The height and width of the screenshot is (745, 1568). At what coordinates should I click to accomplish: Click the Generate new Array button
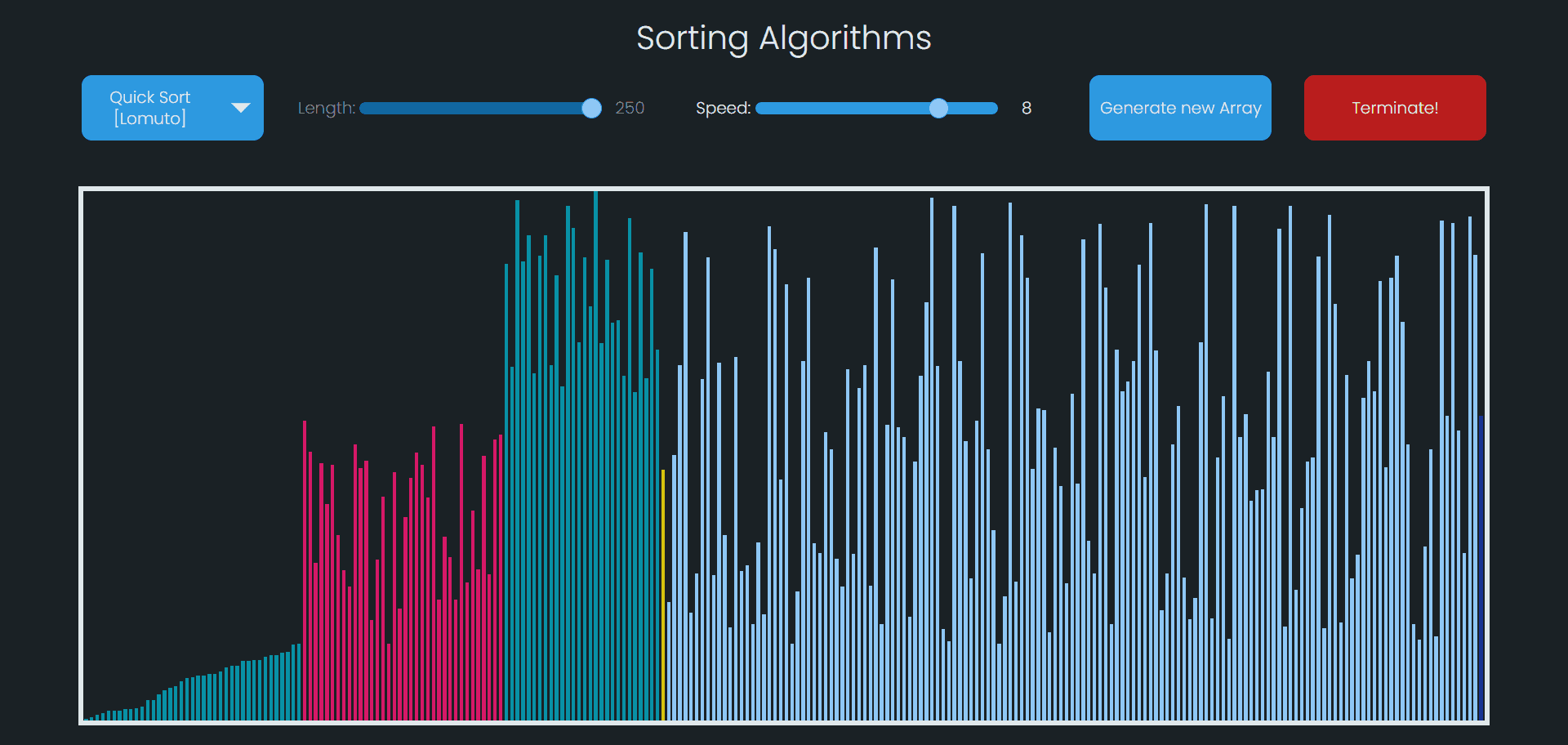(1180, 107)
